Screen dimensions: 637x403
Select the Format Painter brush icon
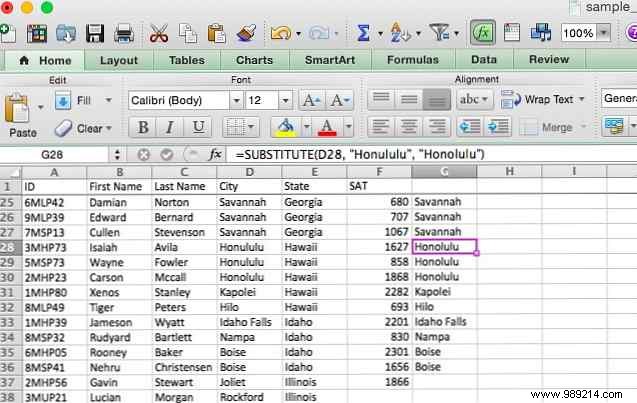(x=246, y=33)
